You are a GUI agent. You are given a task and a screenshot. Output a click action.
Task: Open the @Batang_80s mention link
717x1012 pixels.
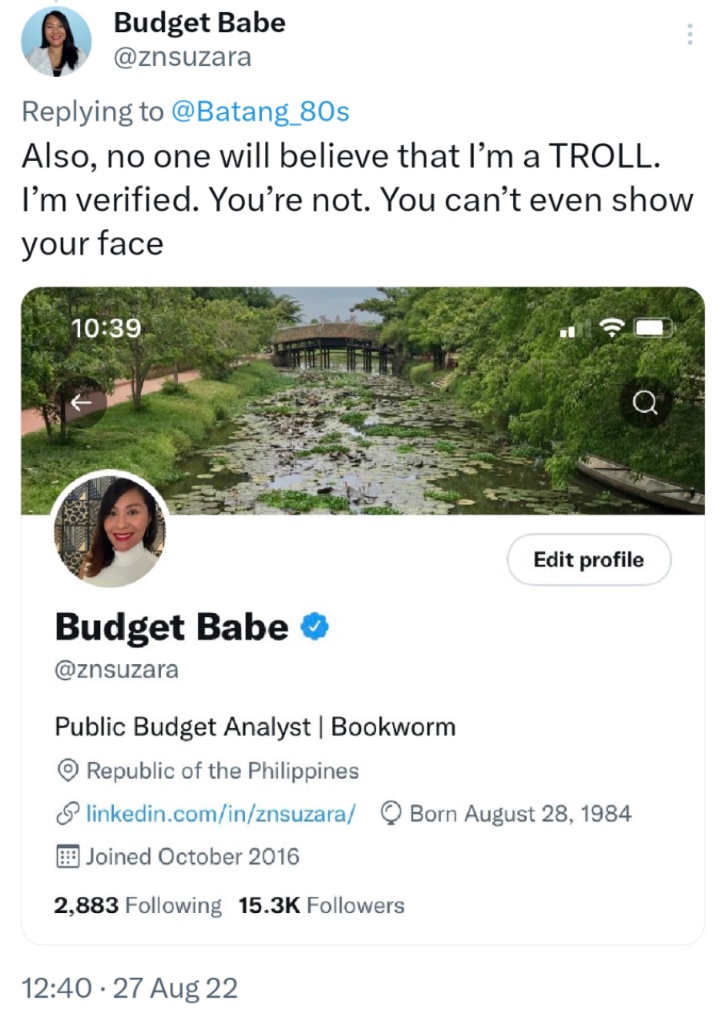[260, 112]
